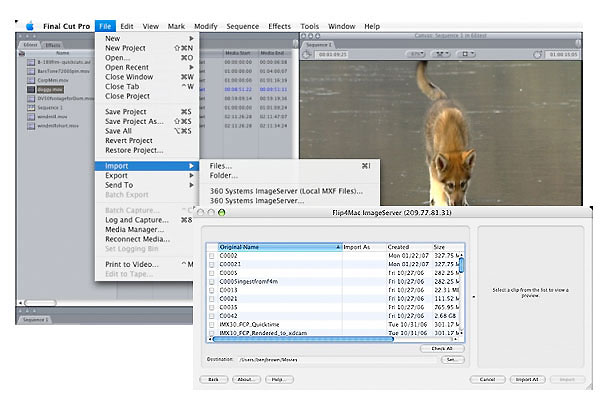The width and height of the screenshot is (610, 410).
Task: Click the Import As column header
Action: point(364,247)
